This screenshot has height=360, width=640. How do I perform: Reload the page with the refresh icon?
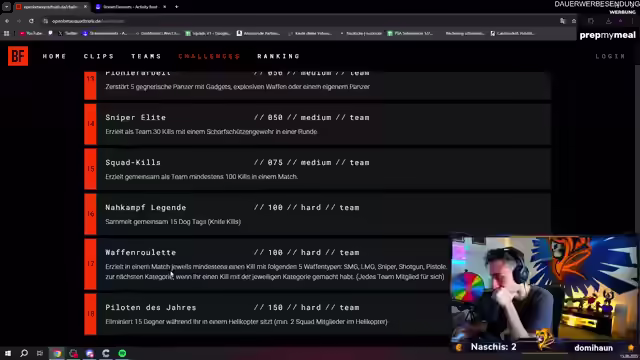click(31, 21)
